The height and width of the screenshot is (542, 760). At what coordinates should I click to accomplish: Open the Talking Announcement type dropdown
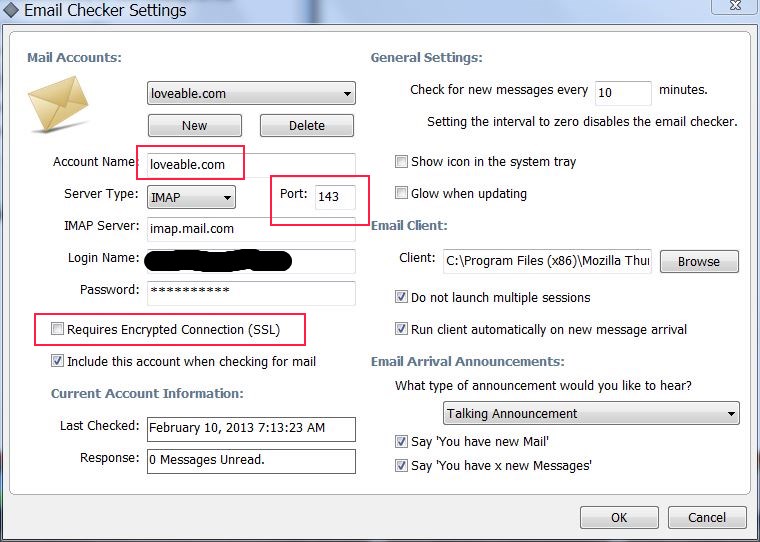tap(591, 413)
